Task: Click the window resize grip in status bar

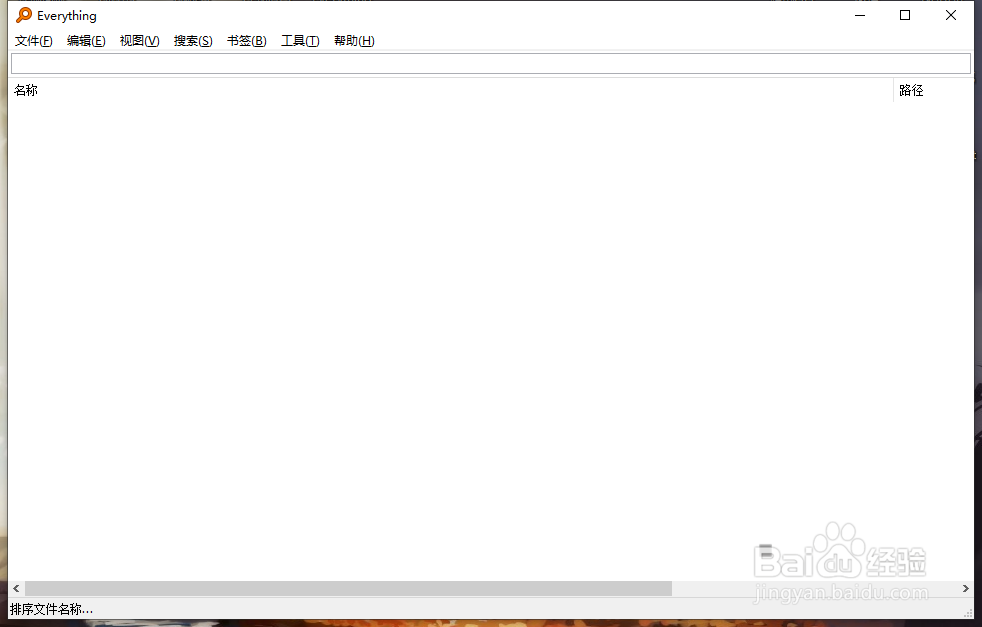Action: coord(968,613)
